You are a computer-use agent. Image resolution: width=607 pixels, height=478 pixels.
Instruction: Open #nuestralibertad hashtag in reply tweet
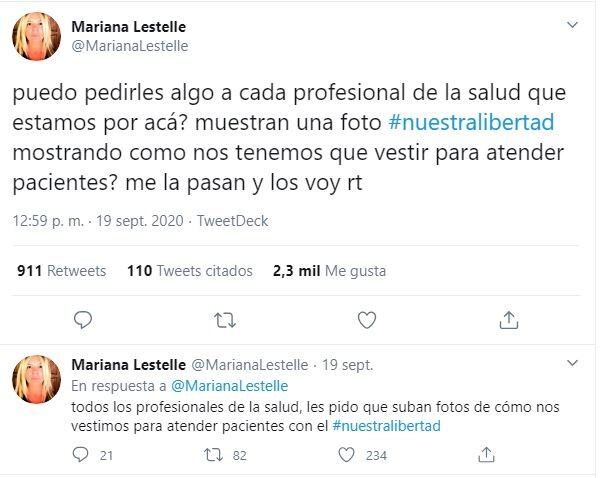(386, 426)
